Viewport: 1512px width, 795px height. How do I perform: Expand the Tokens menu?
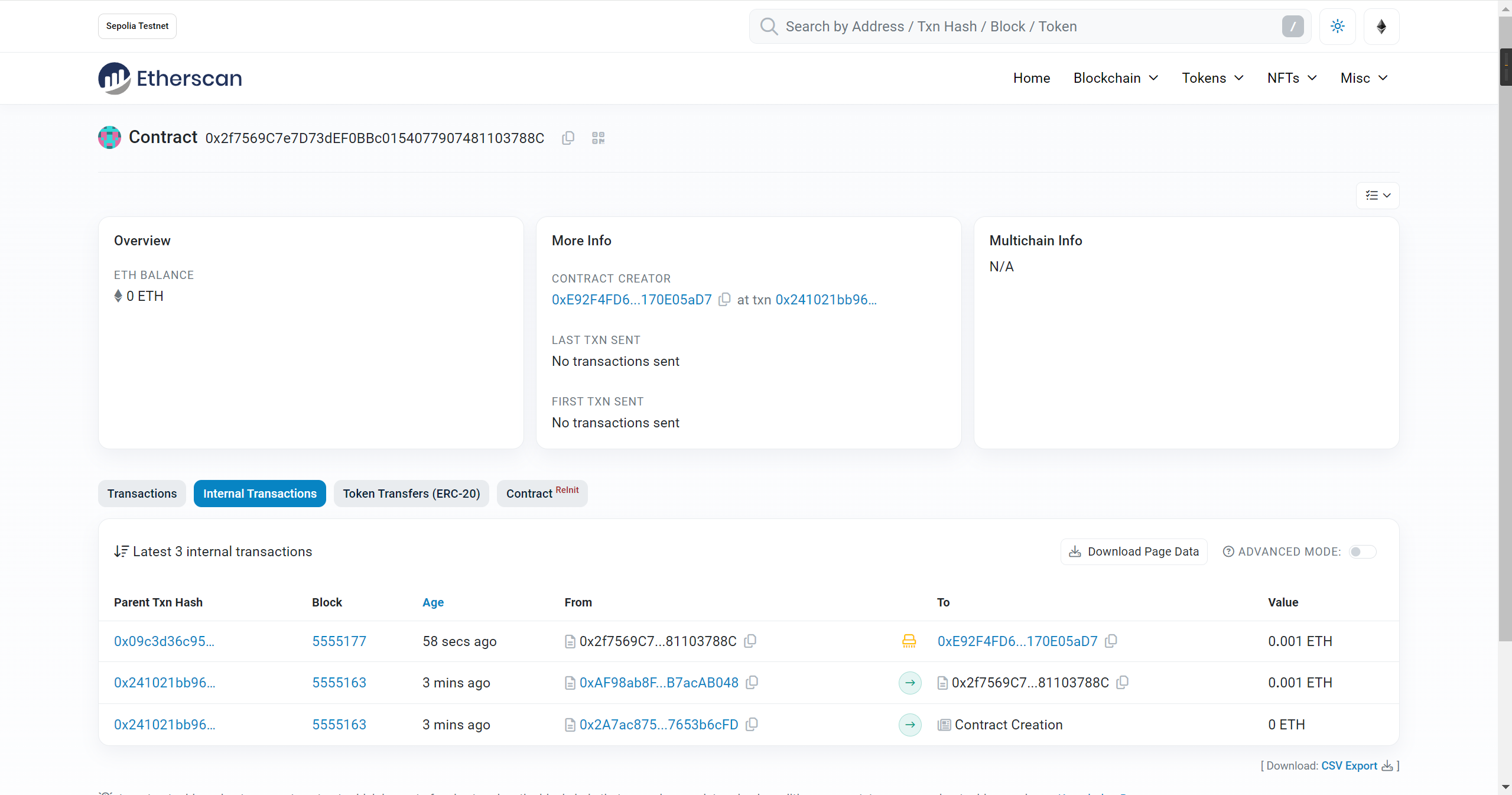[x=1213, y=78]
